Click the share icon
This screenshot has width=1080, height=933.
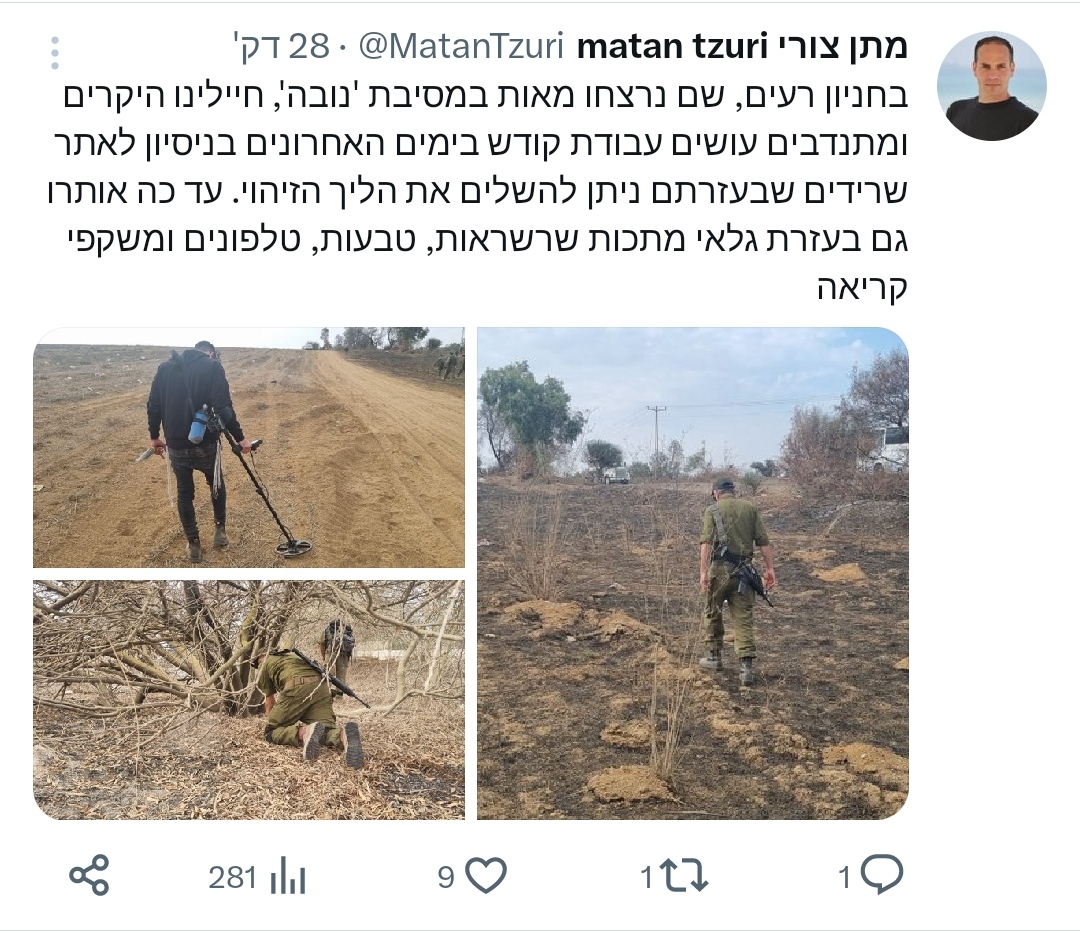click(x=90, y=876)
